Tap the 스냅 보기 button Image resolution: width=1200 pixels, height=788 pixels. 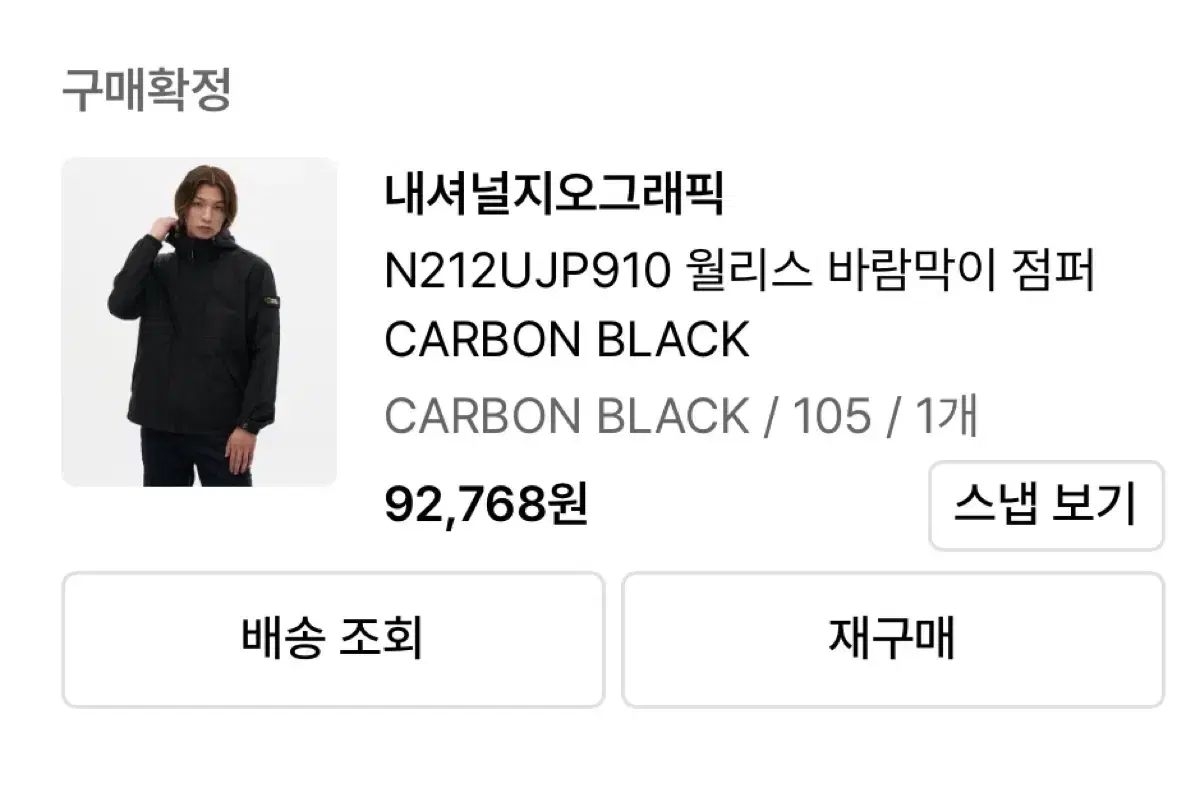(x=1046, y=505)
